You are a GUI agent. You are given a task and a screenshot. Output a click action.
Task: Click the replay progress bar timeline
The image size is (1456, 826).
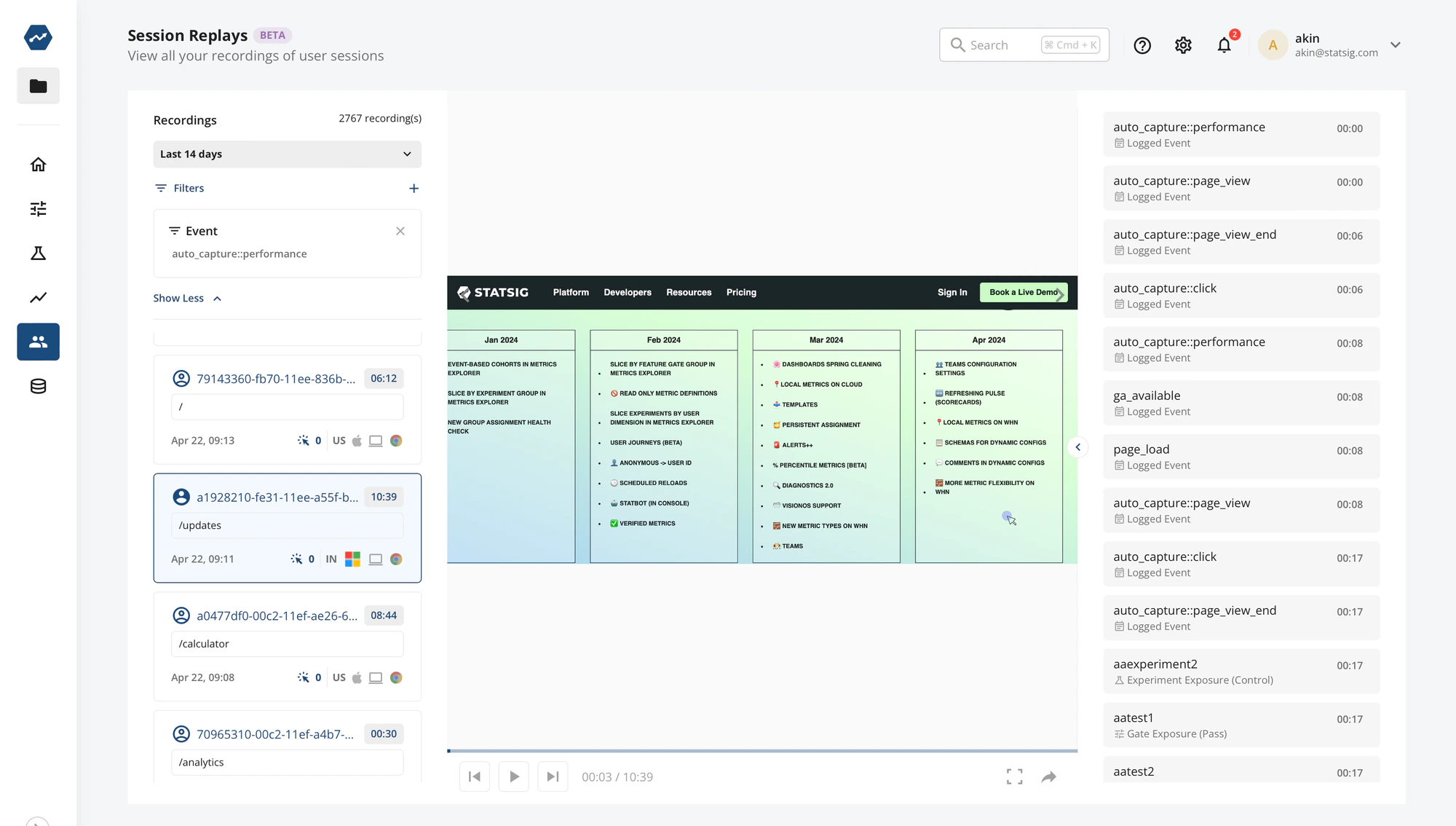(761, 750)
